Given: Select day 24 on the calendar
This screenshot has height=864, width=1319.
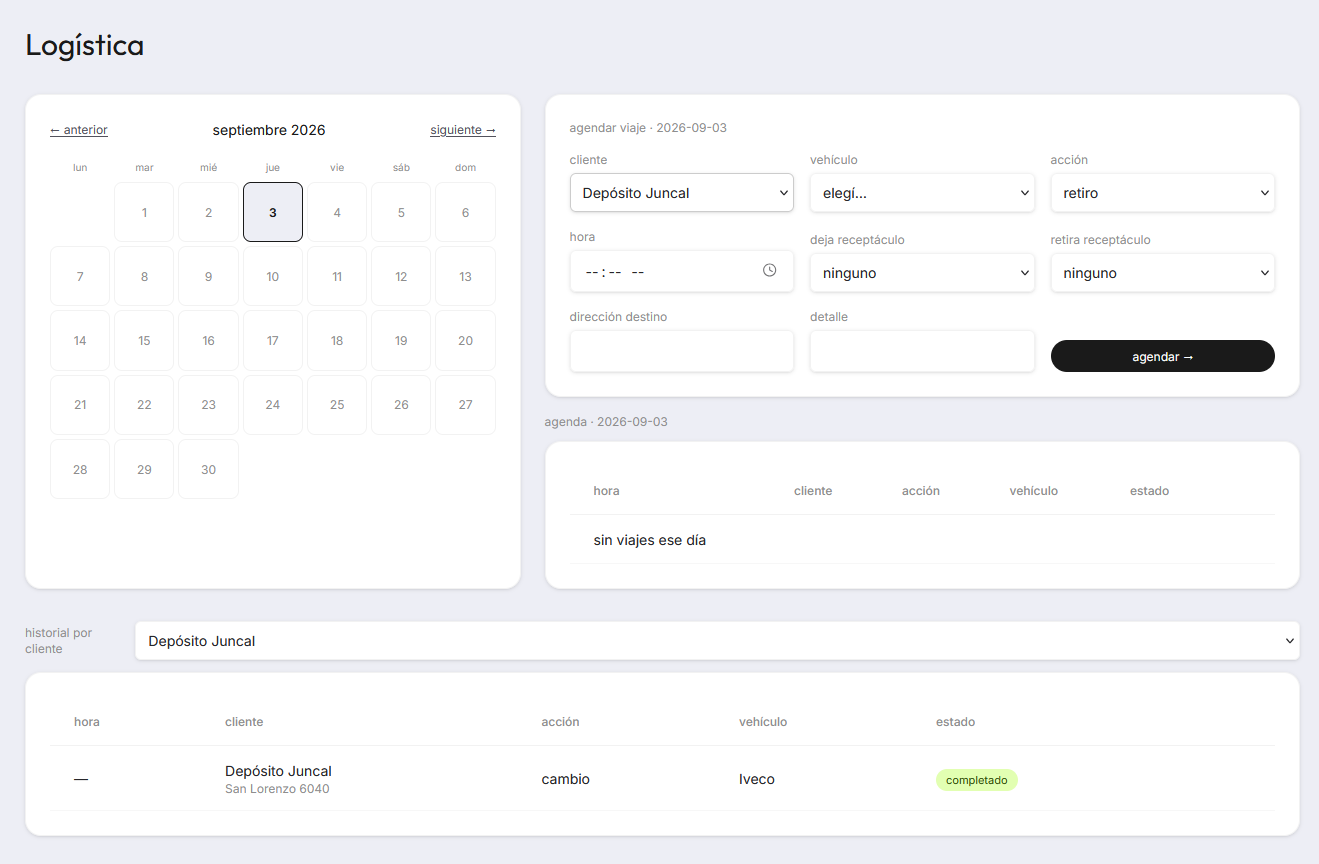Looking at the screenshot, I should point(273,405).
